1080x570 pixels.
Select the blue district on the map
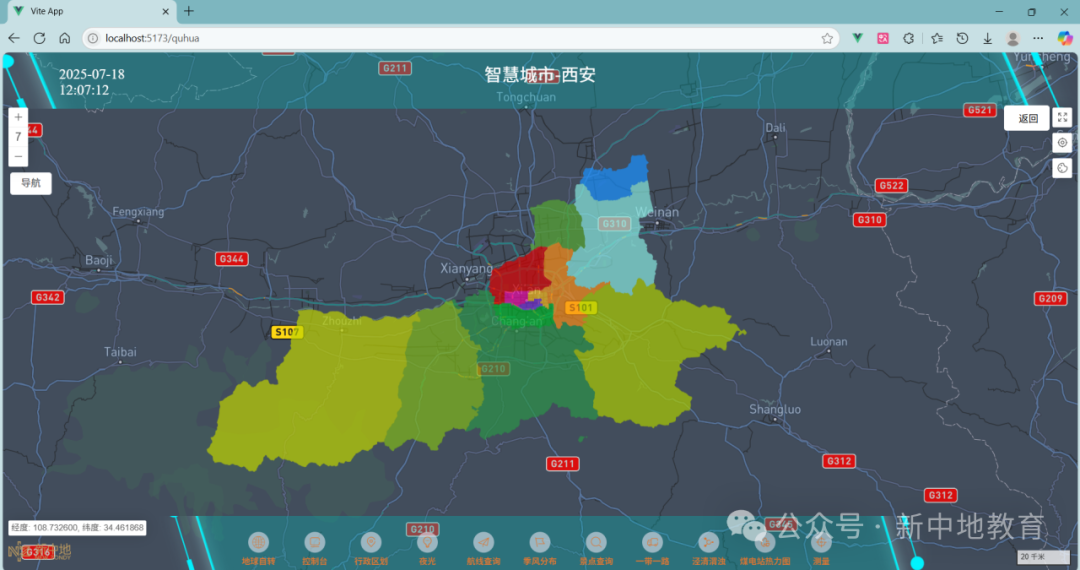click(x=615, y=179)
